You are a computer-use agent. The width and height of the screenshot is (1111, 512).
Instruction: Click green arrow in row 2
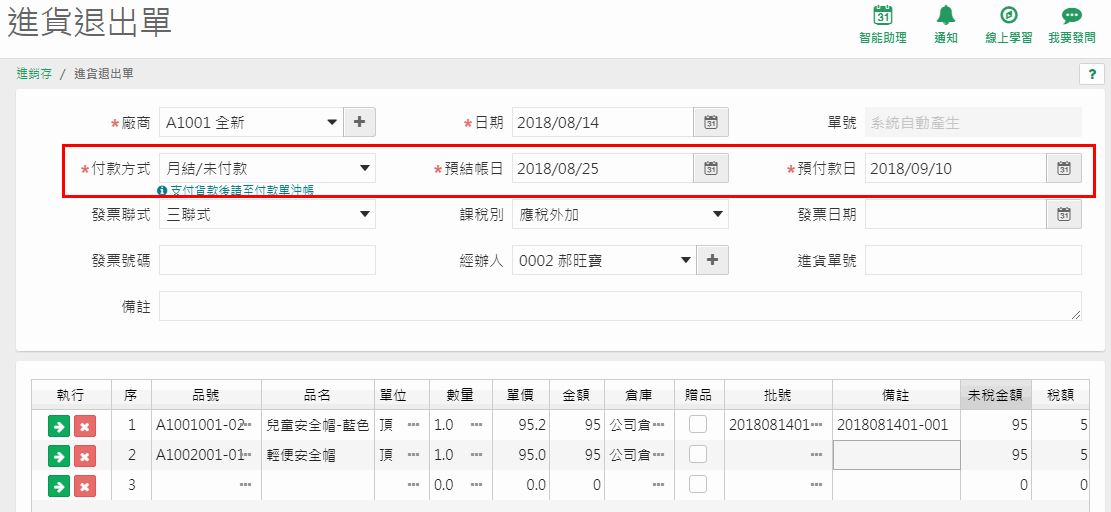(x=59, y=455)
